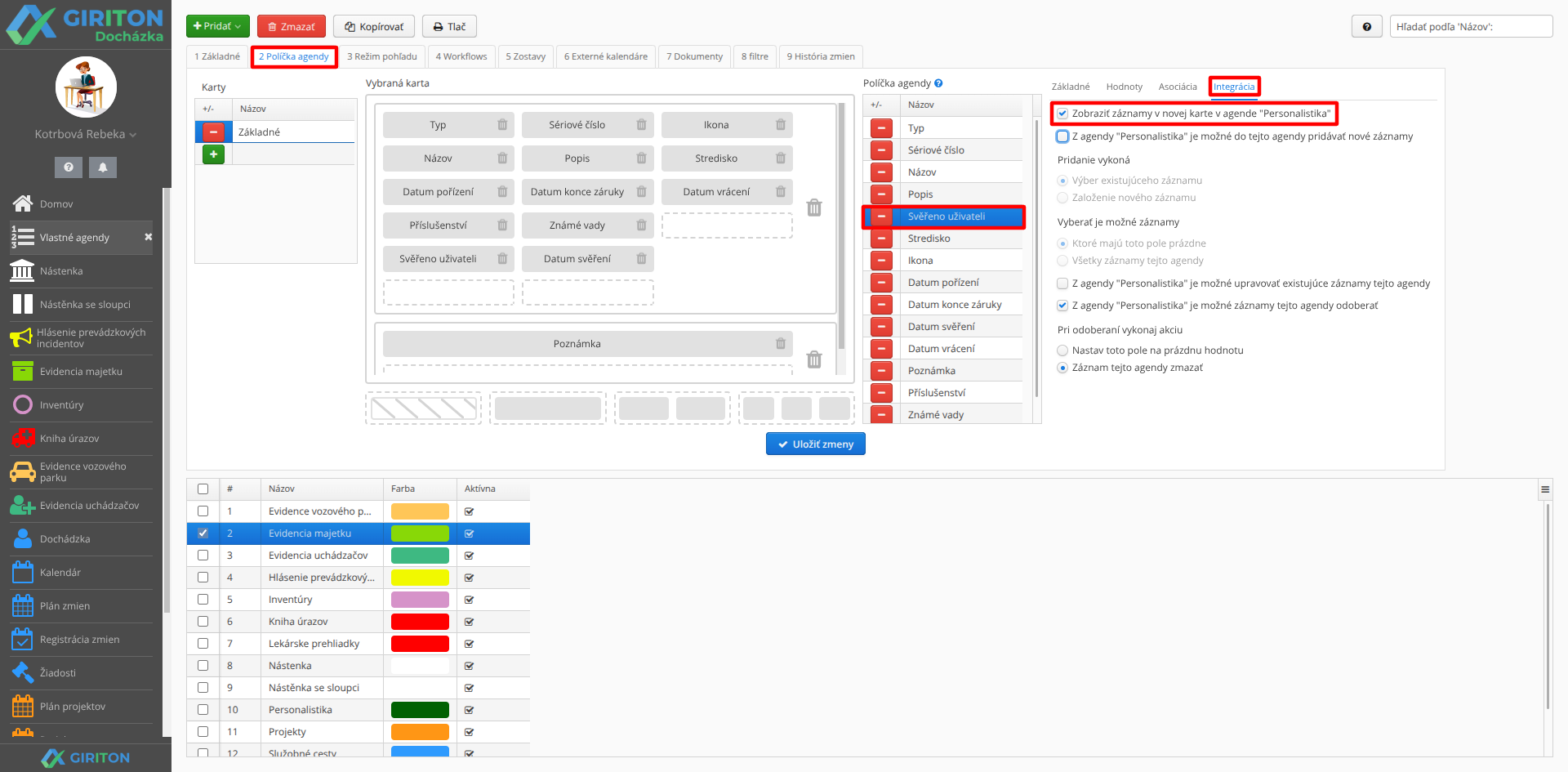Switch to the 9 História zmien tab
This screenshot has width=1568, height=772.
click(x=821, y=56)
